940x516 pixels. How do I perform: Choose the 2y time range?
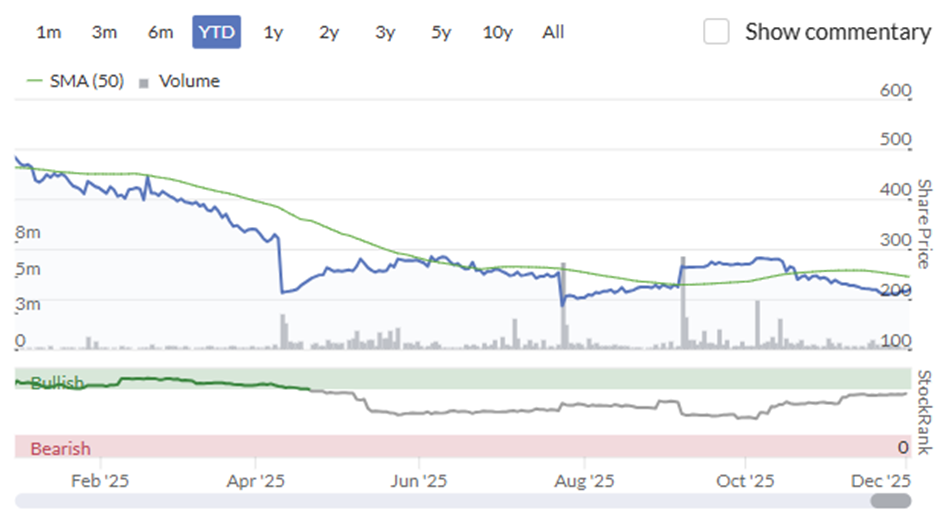click(329, 32)
